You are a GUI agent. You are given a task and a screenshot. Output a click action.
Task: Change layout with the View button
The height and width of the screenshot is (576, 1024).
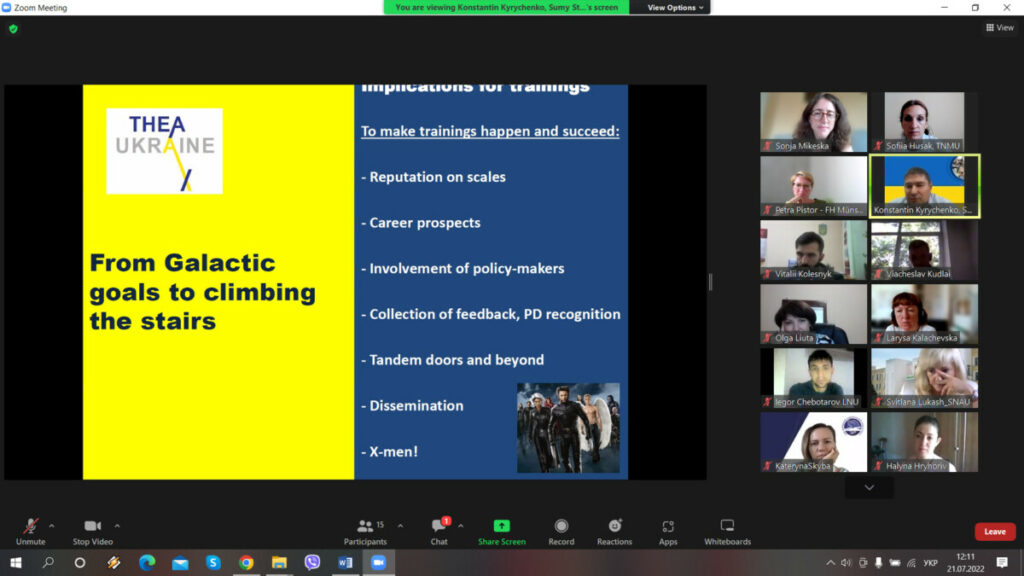(999, 28)
